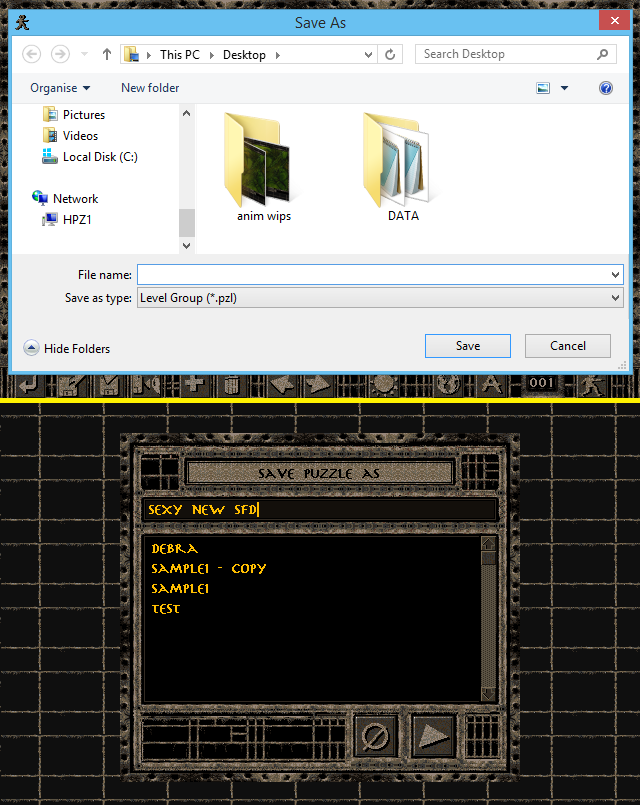Collapse the folder pane with Hide Folders
Screen dimensions: 640x805
pyautogui.click(x=67, y=348)
